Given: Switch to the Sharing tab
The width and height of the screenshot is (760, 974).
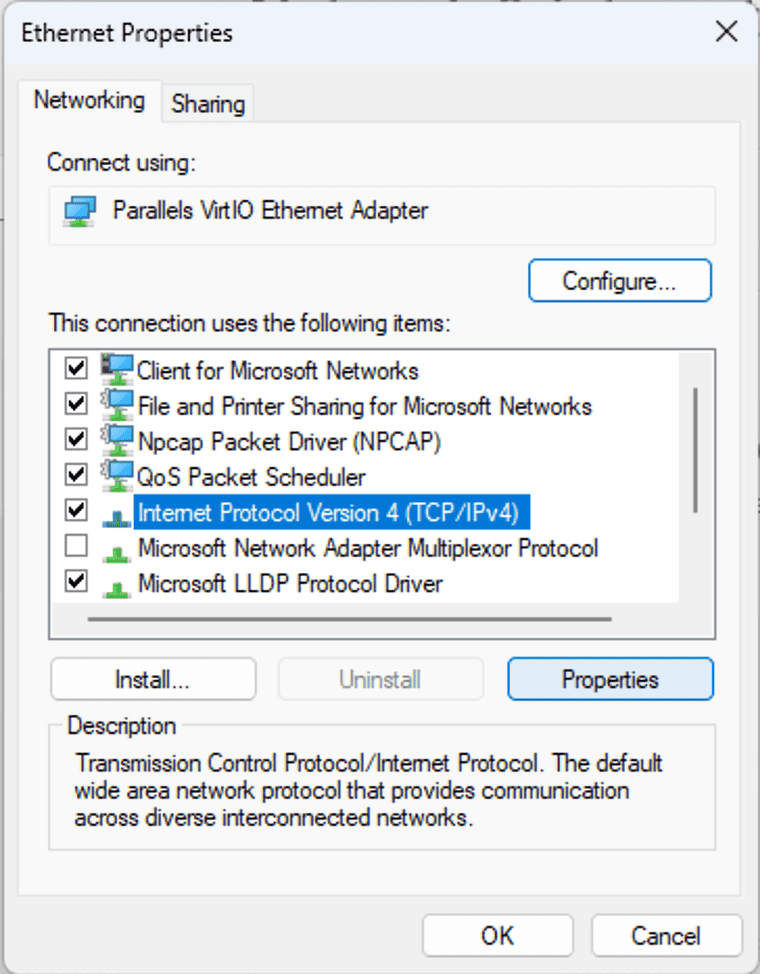Looking at the screenshot, I should tap(208, 104).
